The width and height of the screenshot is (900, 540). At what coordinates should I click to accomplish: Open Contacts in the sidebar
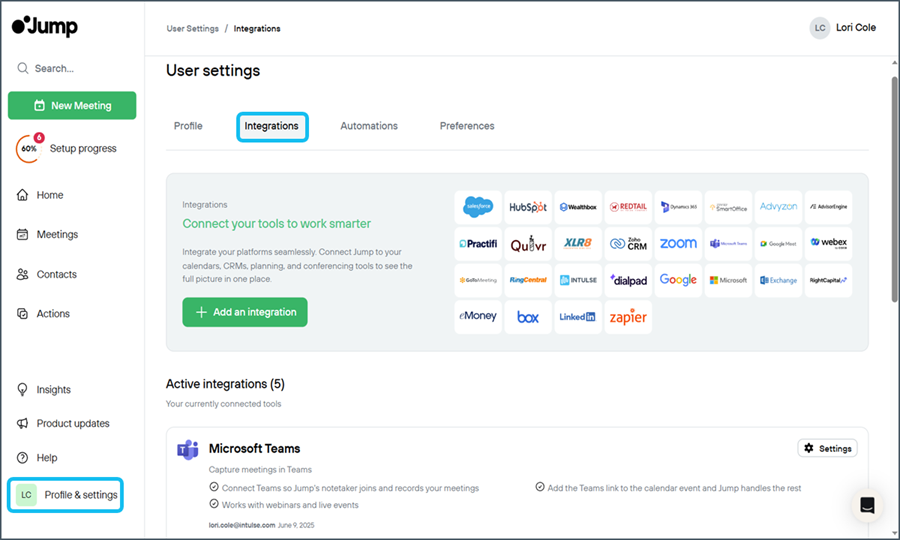[x=46, y=274]
